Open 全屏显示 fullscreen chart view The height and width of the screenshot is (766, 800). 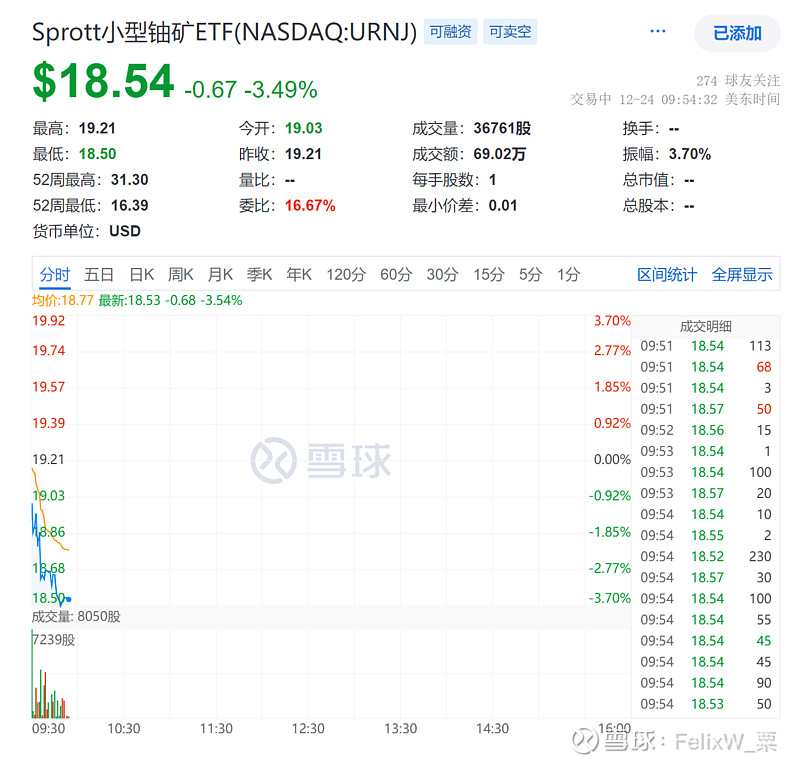pyautogui.click(x=742, y=275)
